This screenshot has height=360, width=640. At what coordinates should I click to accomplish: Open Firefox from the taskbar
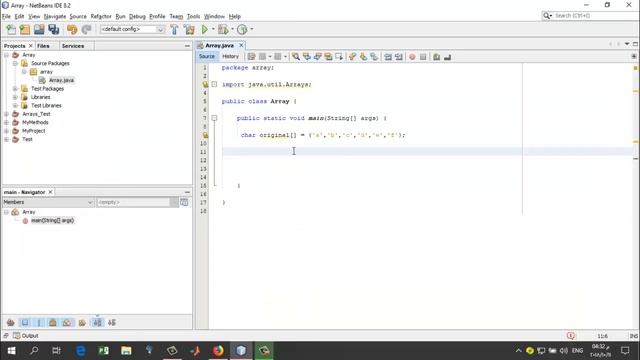pyautogui.click(x=218, y=351)
